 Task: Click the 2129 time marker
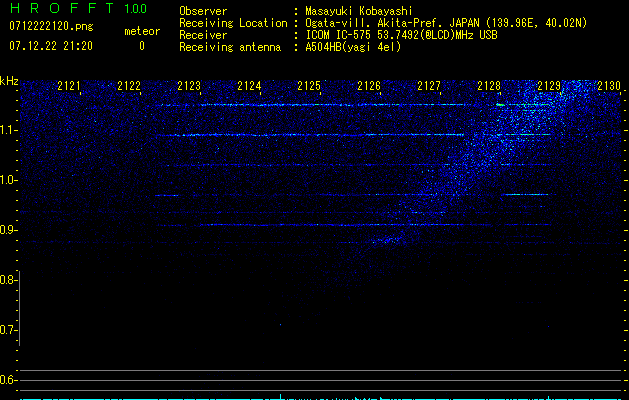(549, 86)
